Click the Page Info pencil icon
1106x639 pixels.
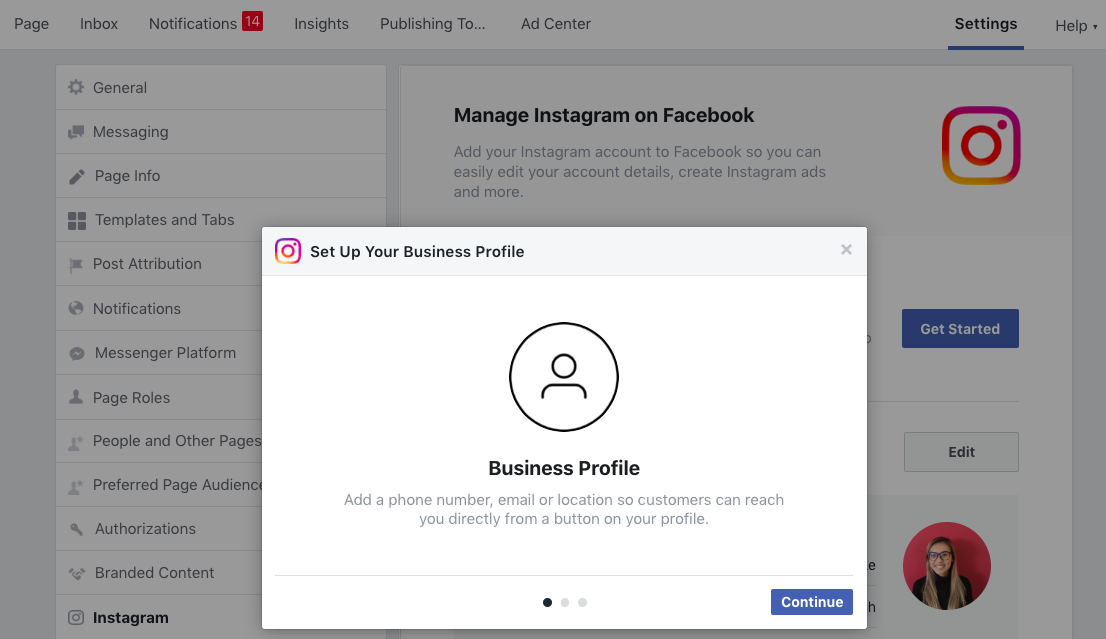pos(76,176)
